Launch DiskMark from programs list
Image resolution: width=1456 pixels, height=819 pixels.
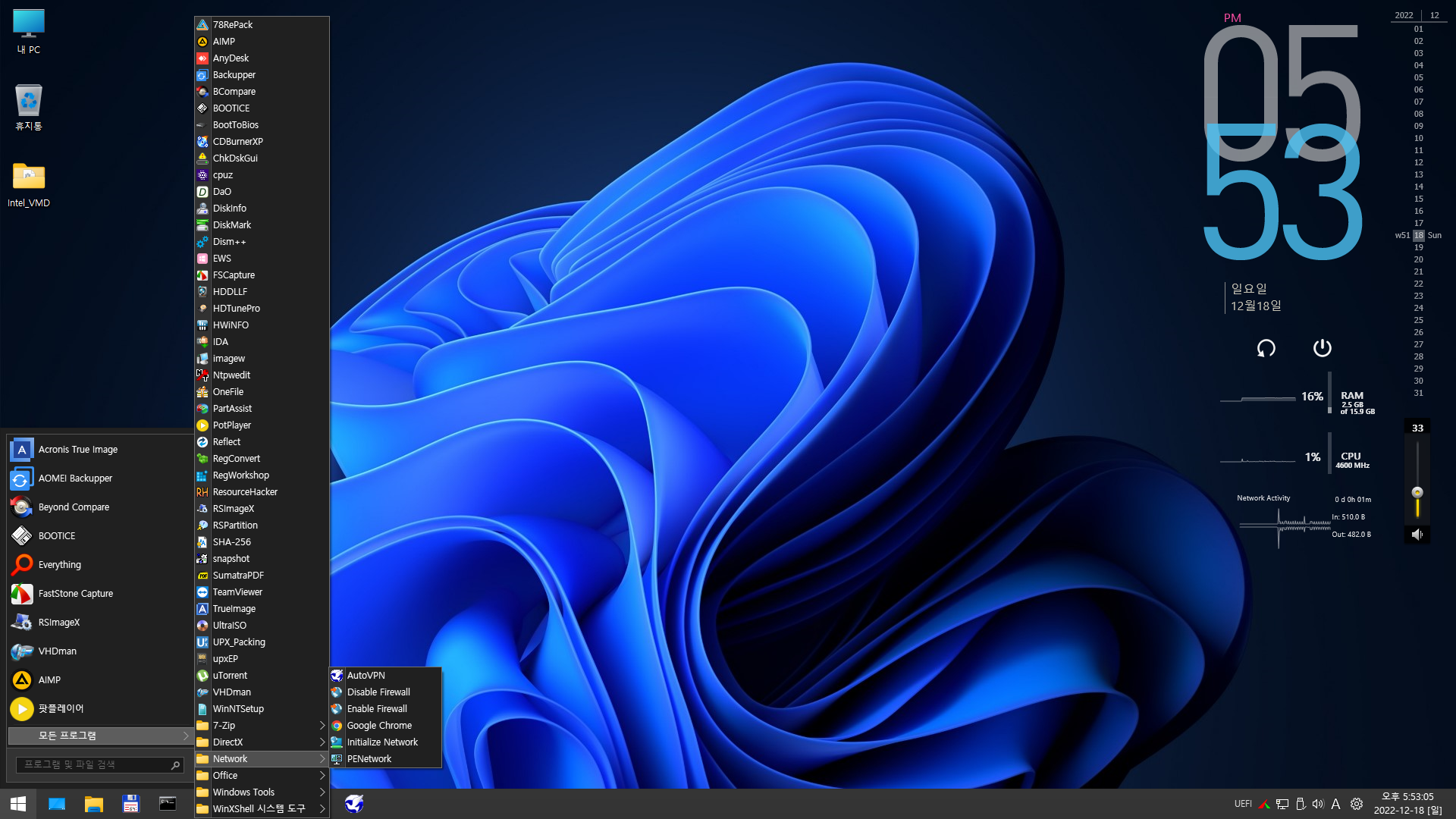pyautogui.click(x=262, y=225)
